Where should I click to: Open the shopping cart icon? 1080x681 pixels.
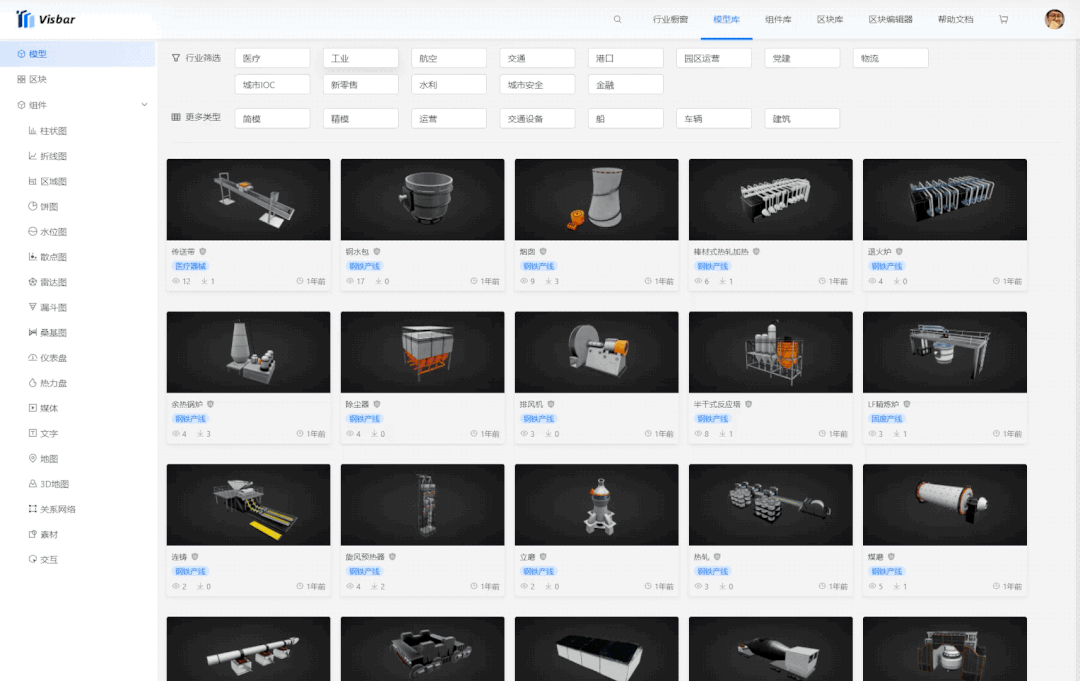click(x=1004, y=19)
